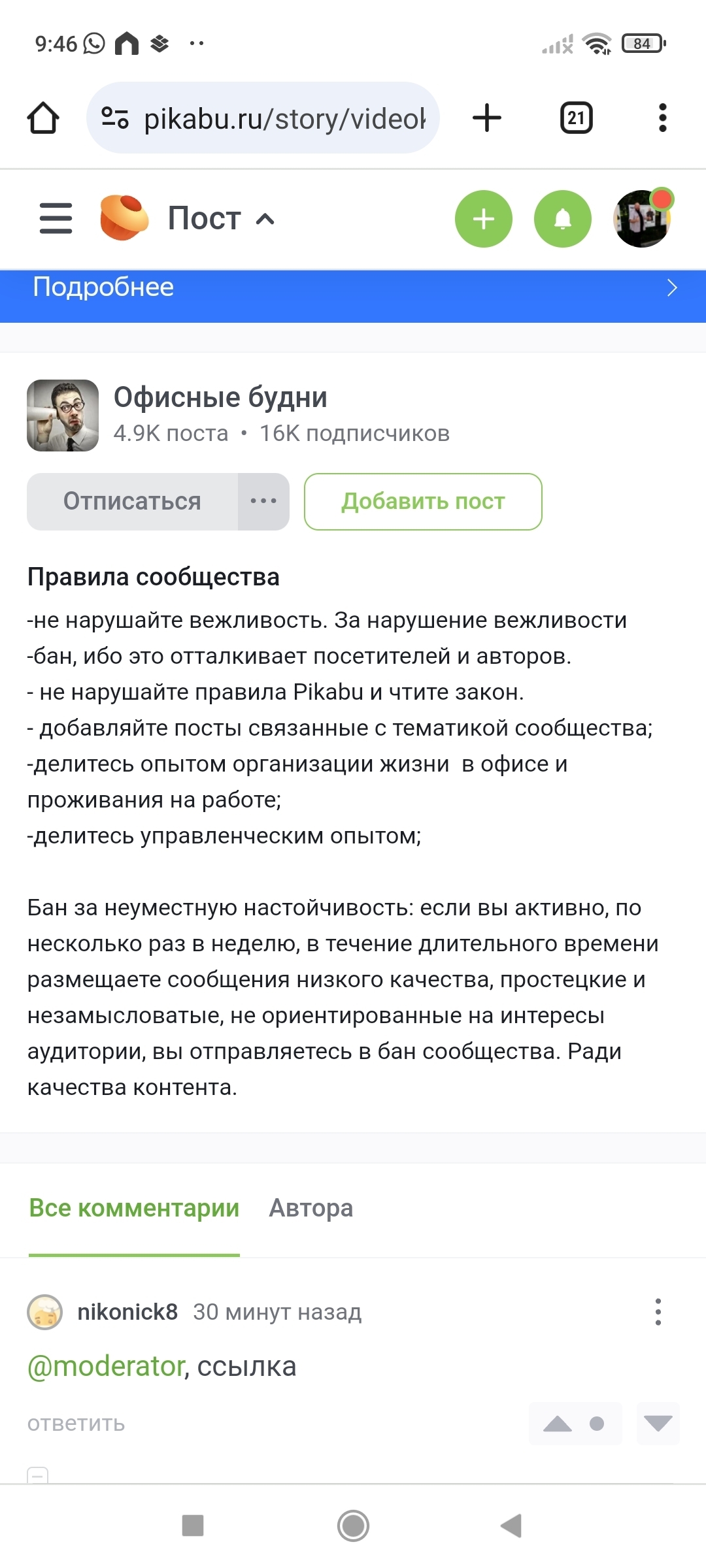Tap the Pikabu orange logo

(x=124, y=218)
